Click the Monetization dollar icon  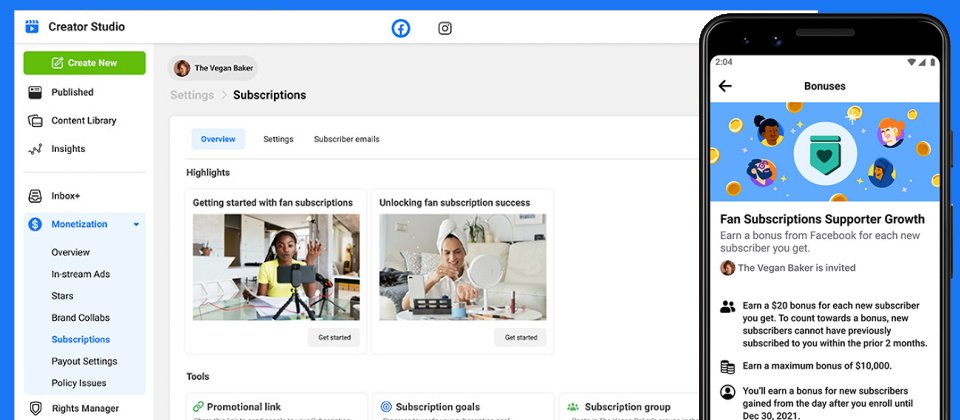click(x=36, y=224)
